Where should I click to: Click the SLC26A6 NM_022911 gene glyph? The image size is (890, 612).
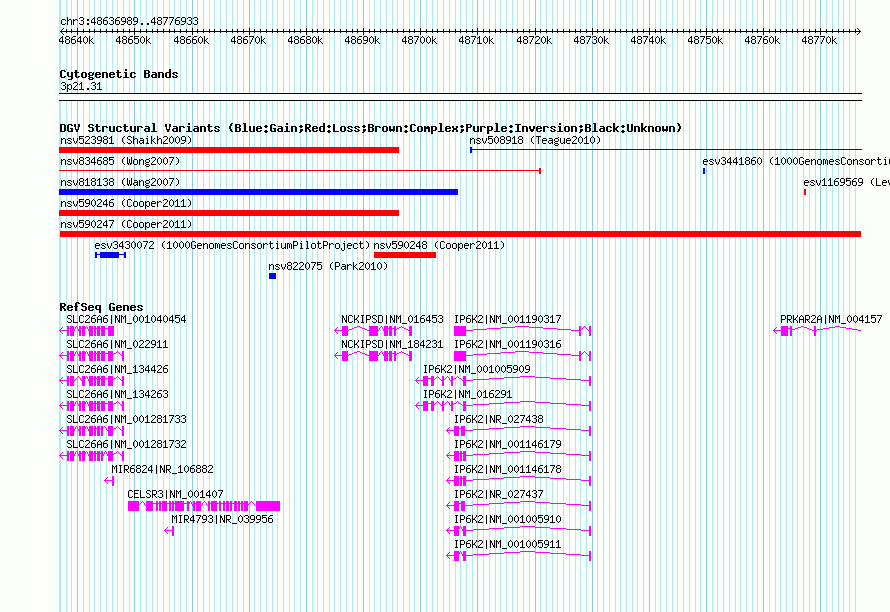pyautogui.click(x=91, y=356)
